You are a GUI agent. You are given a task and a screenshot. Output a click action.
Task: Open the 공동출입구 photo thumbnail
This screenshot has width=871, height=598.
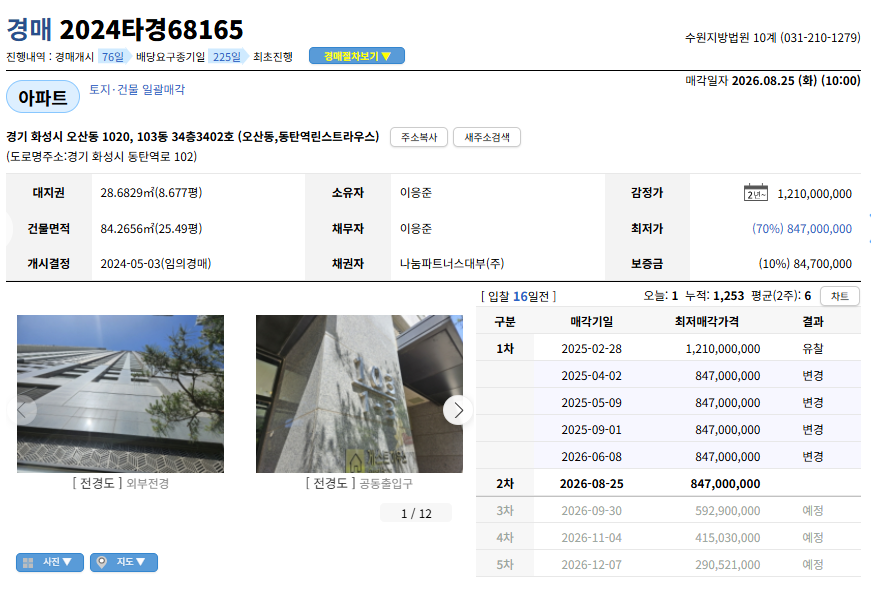click(359, 394)
